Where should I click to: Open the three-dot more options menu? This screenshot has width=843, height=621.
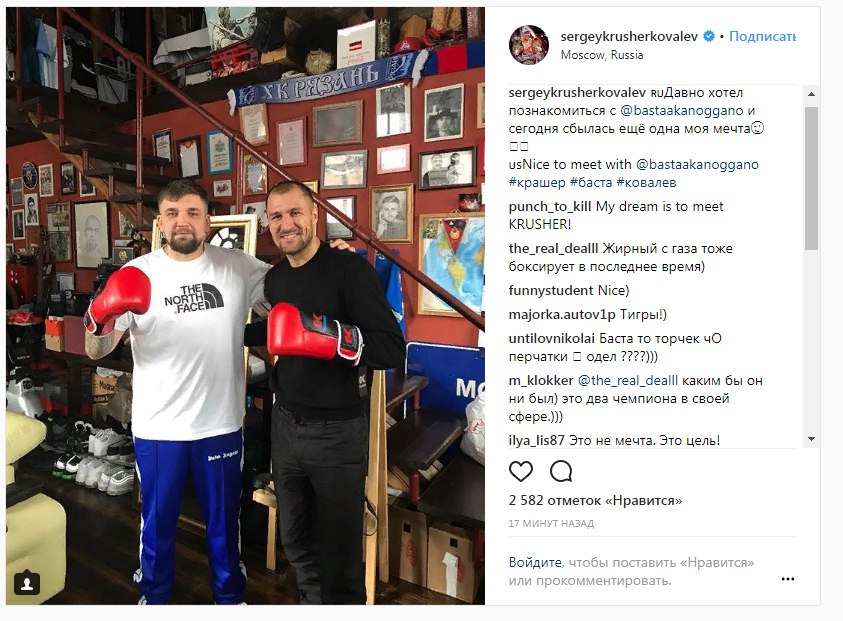click(788, 579)
